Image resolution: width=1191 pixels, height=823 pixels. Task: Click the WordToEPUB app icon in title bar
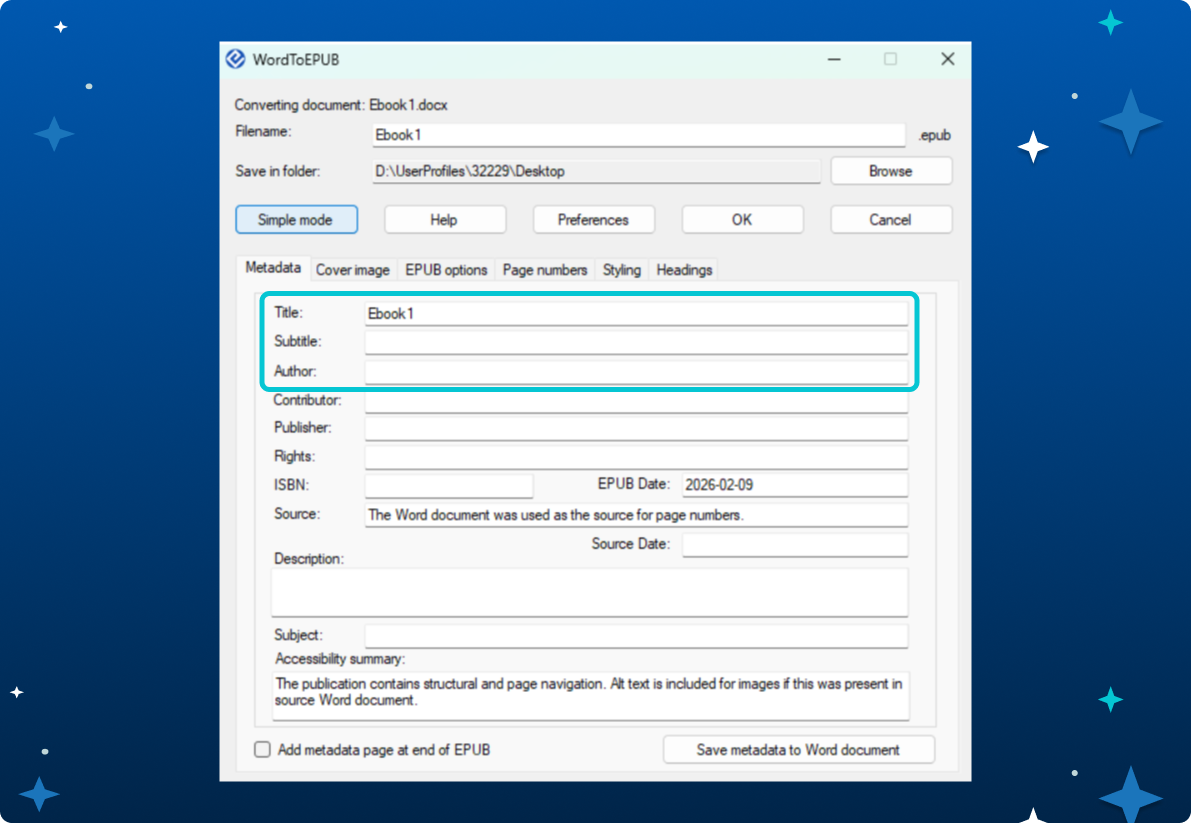[236, 59]
